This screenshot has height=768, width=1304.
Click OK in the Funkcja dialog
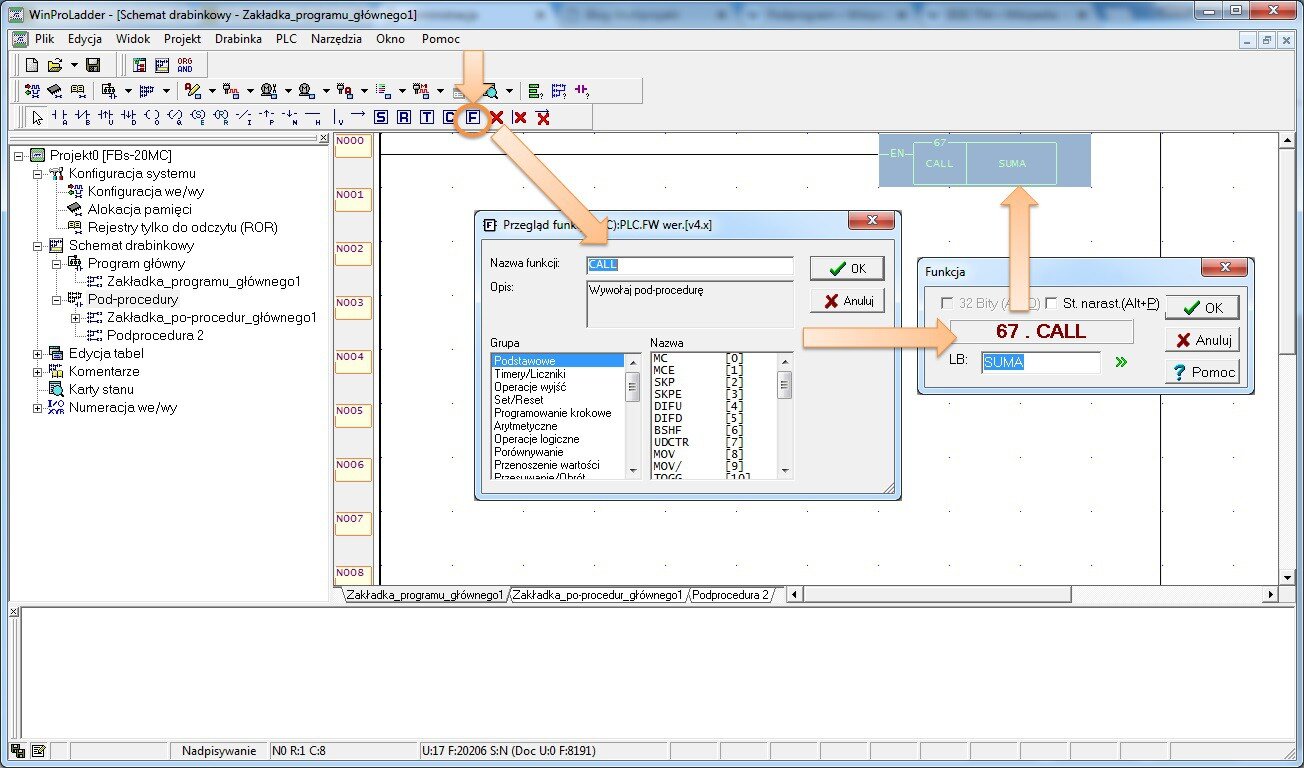pos(1202,308)
